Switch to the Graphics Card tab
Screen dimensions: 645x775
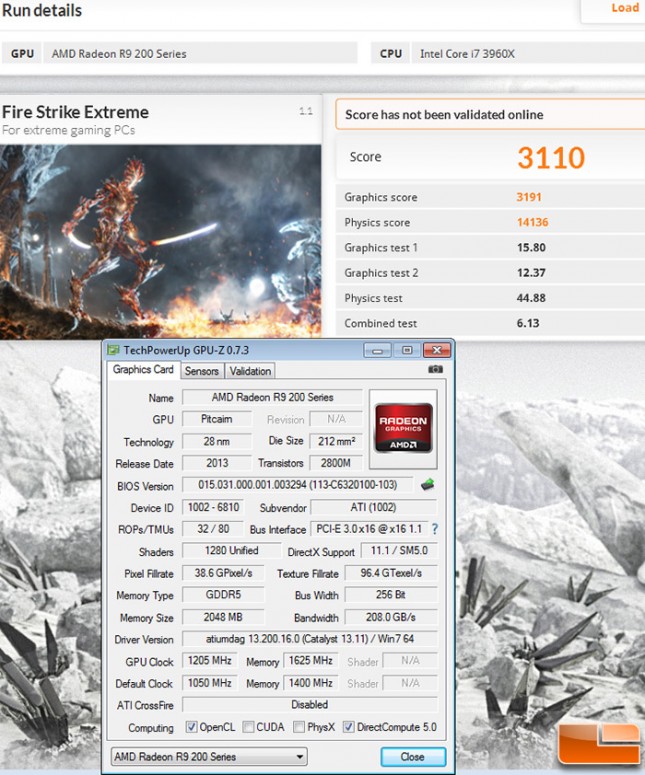click(143, 370)
